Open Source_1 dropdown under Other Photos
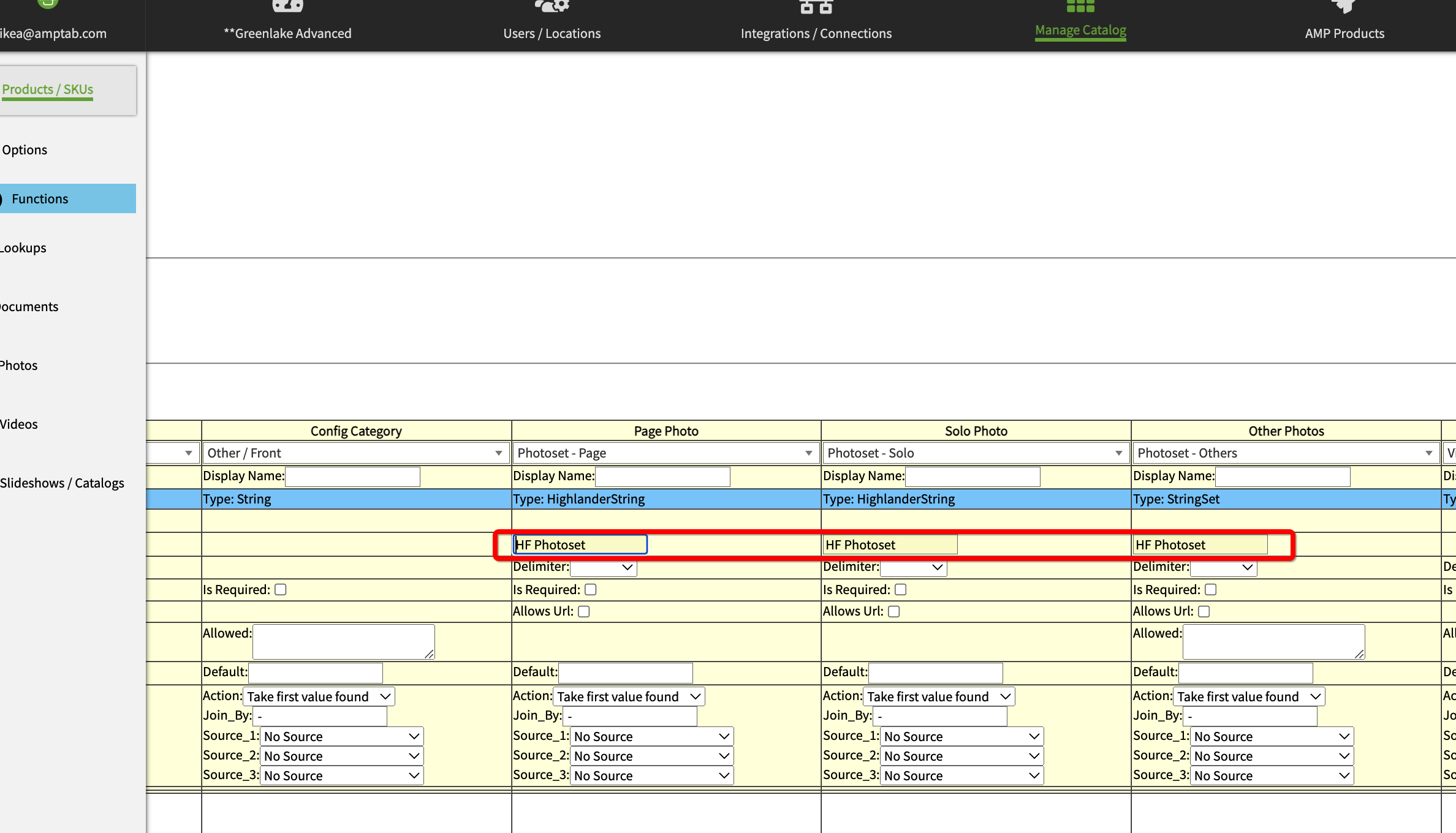 coord(1272,736)
